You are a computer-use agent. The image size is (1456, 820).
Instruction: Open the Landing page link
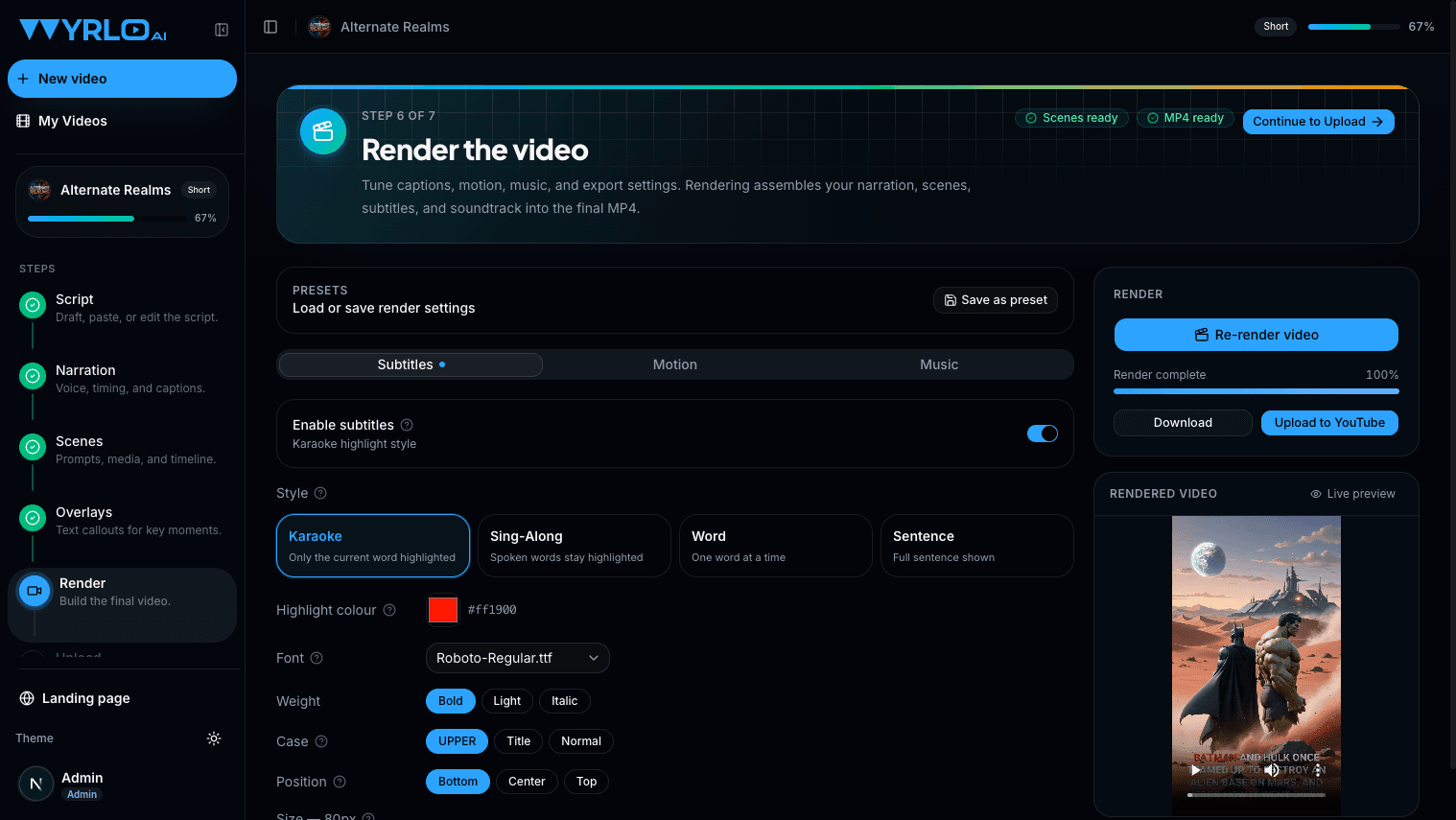[x=75, y=698]
